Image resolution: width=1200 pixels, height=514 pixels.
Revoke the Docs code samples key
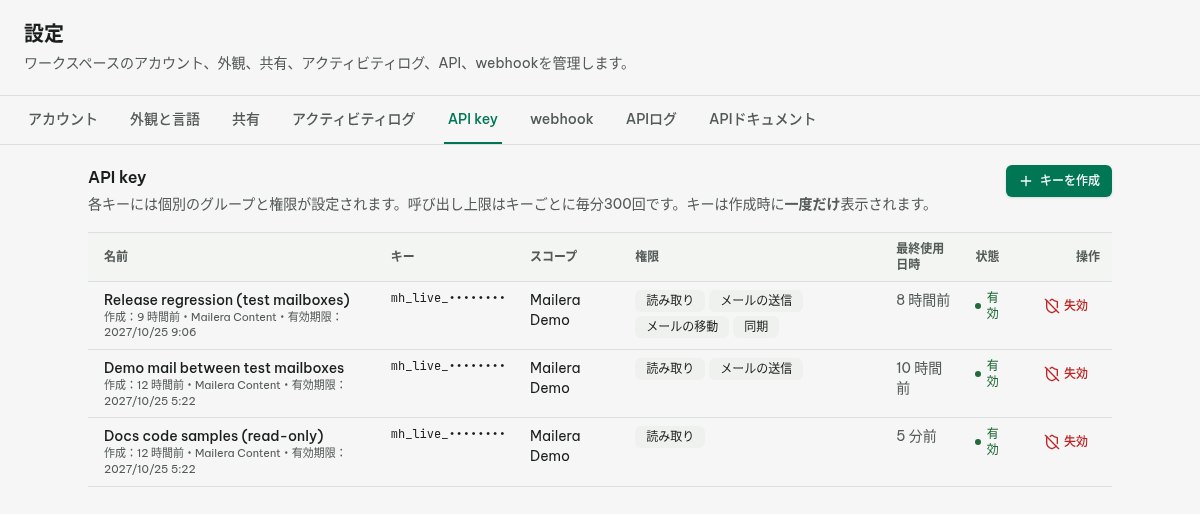[x=1067, y=441]
